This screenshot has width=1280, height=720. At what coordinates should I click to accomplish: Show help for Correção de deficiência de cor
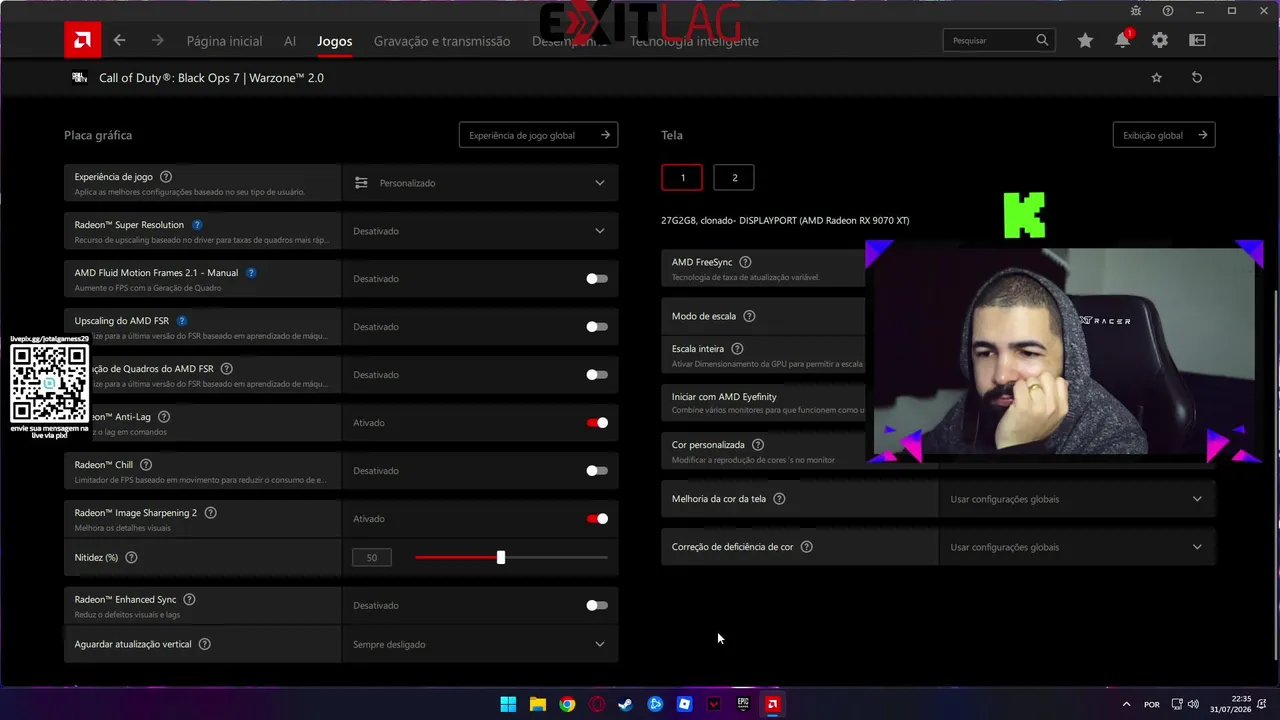[806, 547]
